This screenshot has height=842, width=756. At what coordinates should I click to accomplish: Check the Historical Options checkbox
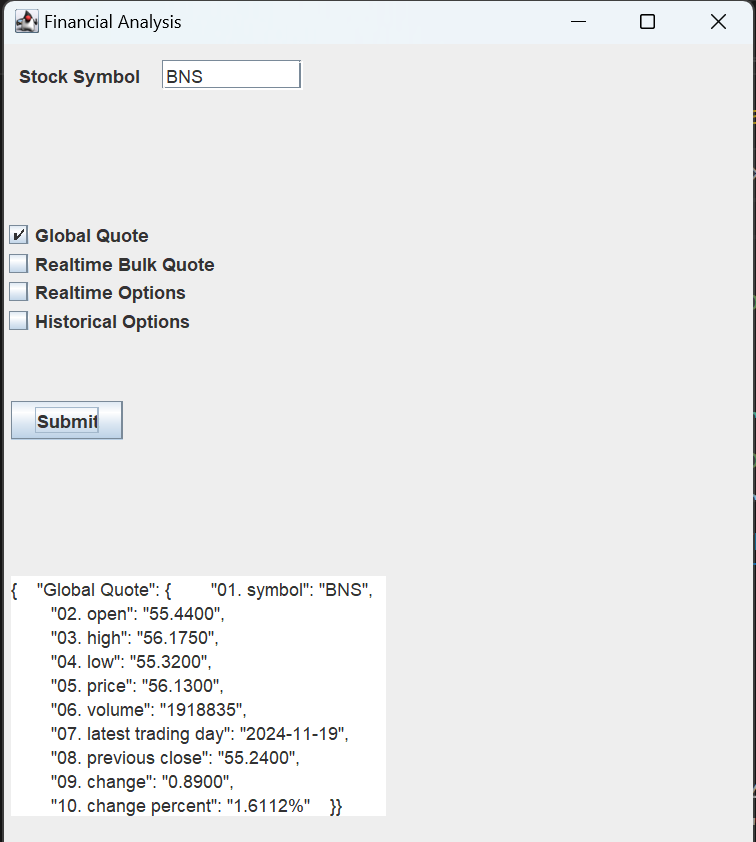point(18,321)
